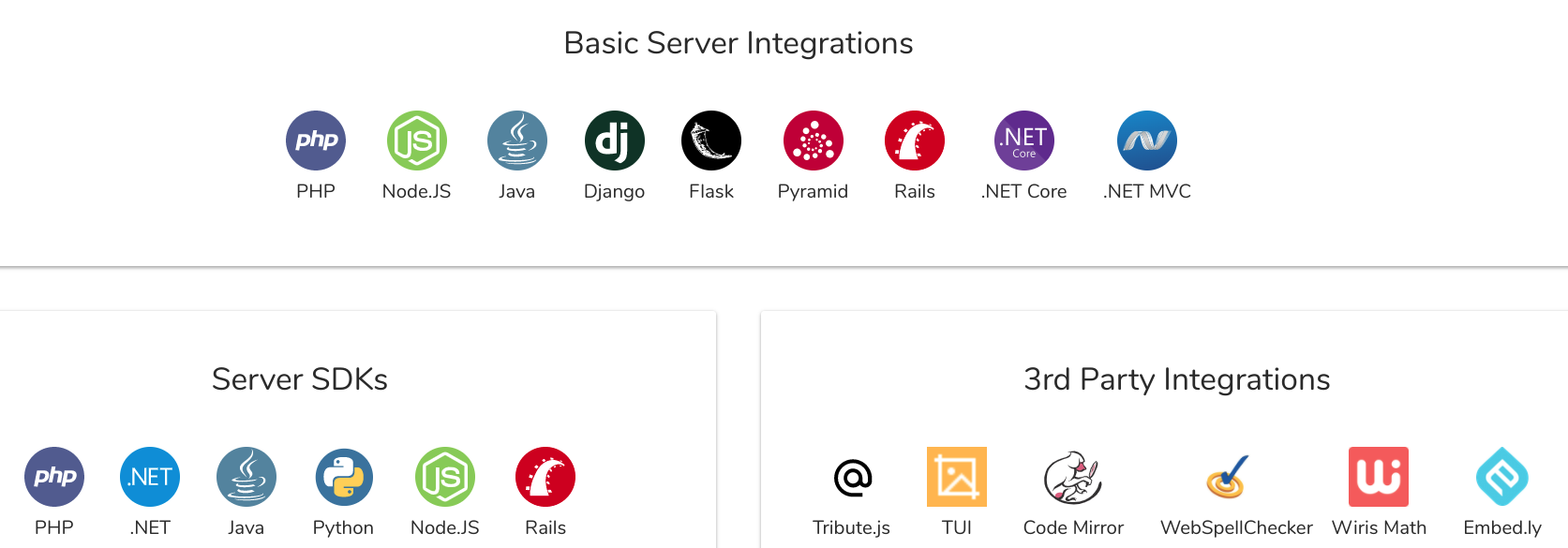Click the Django logo icon
The image size is (1568, 548).
[x=615, y=141]
